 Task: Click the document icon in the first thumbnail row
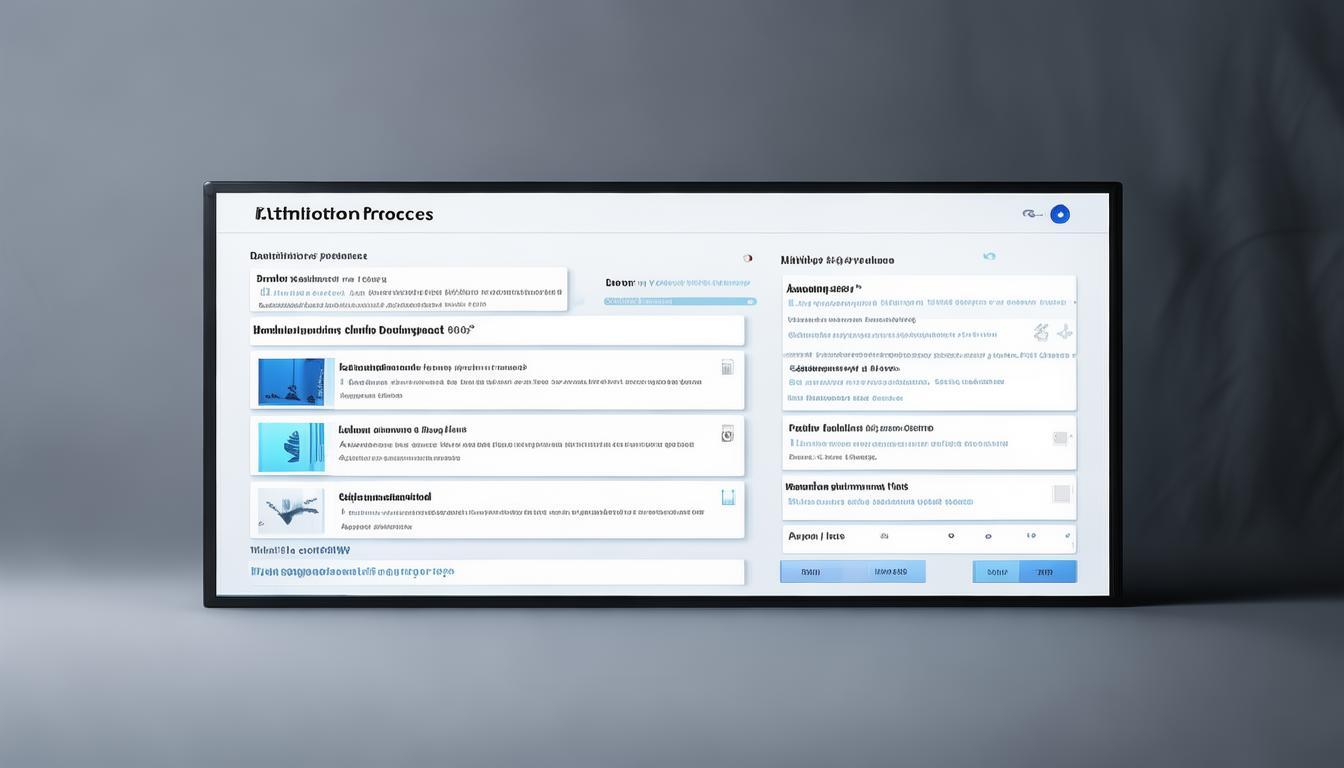click(x=727, y=367)
